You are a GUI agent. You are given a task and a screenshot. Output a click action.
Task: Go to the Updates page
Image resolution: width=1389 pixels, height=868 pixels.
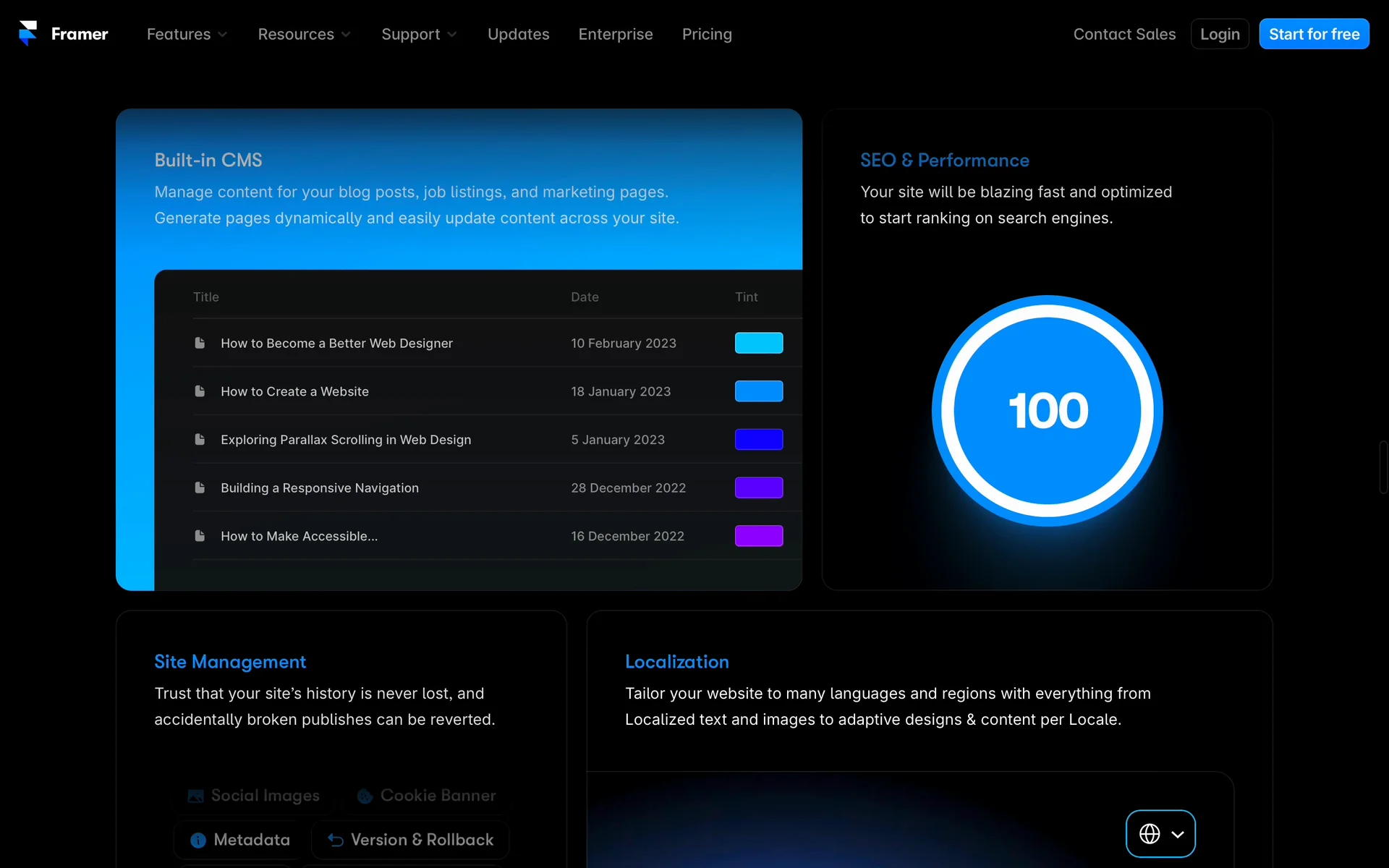518,34
